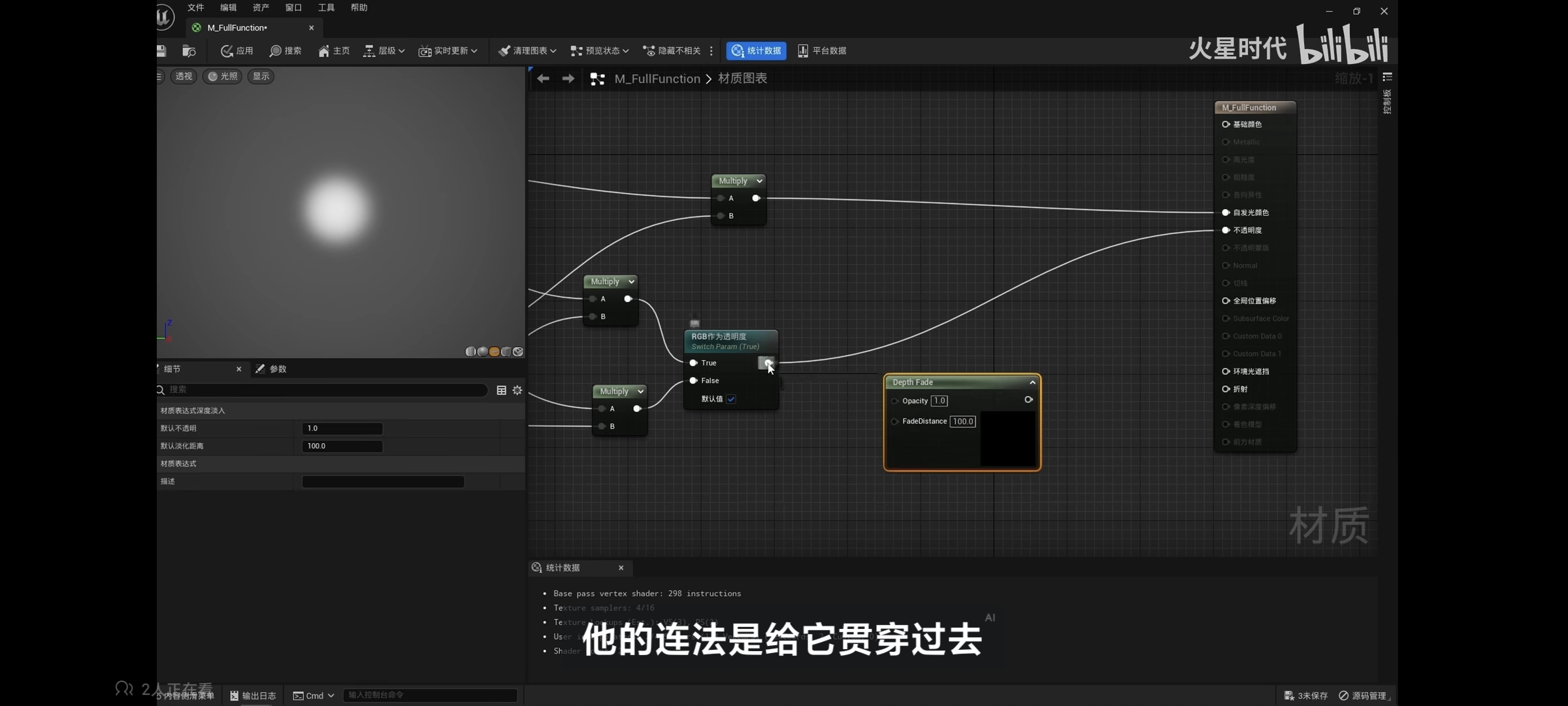1568x706 pixels.
Task: Click the save icon in toolbar
Action: 161,51
